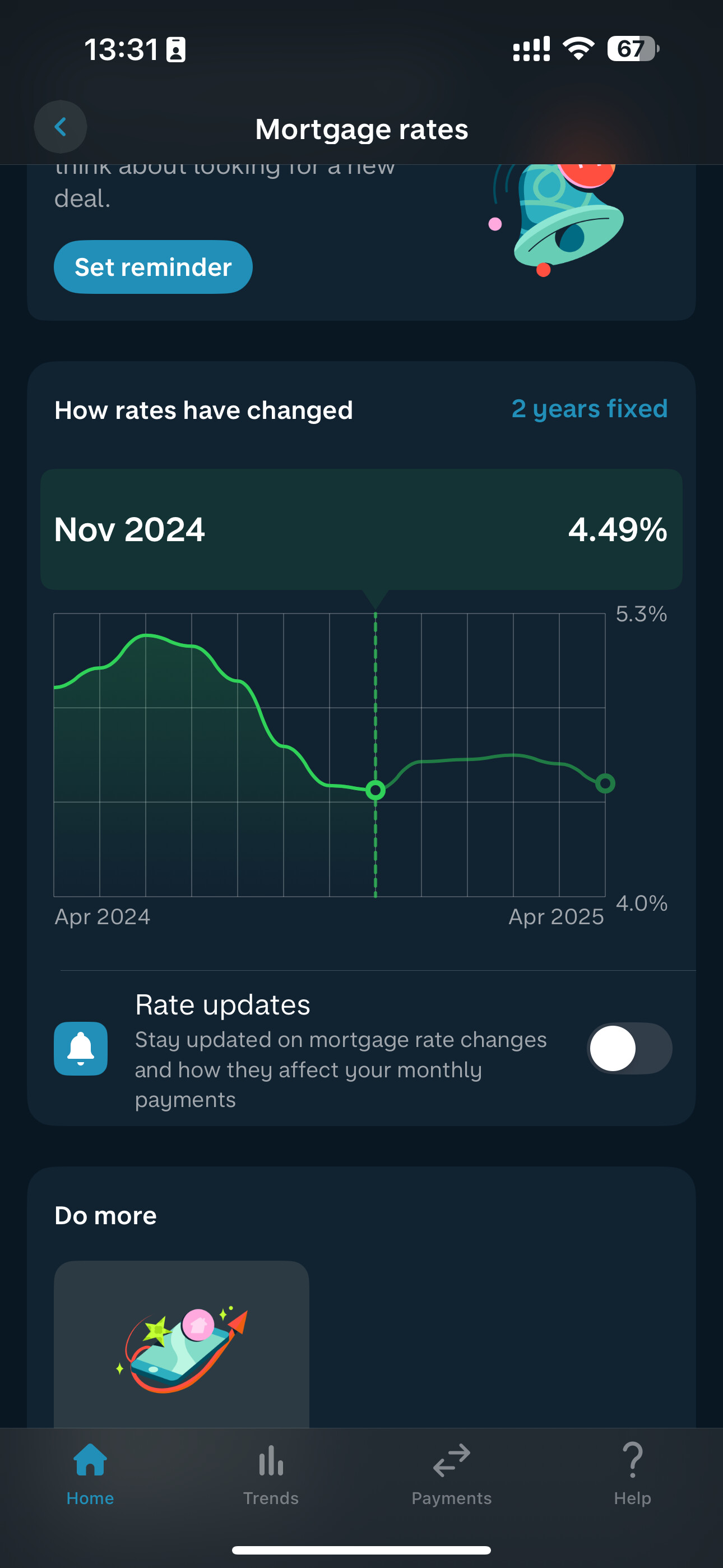Tap the Wi-Fi status icon
The width and height of the screenshot is (723, 1568).
click(578, 49)
